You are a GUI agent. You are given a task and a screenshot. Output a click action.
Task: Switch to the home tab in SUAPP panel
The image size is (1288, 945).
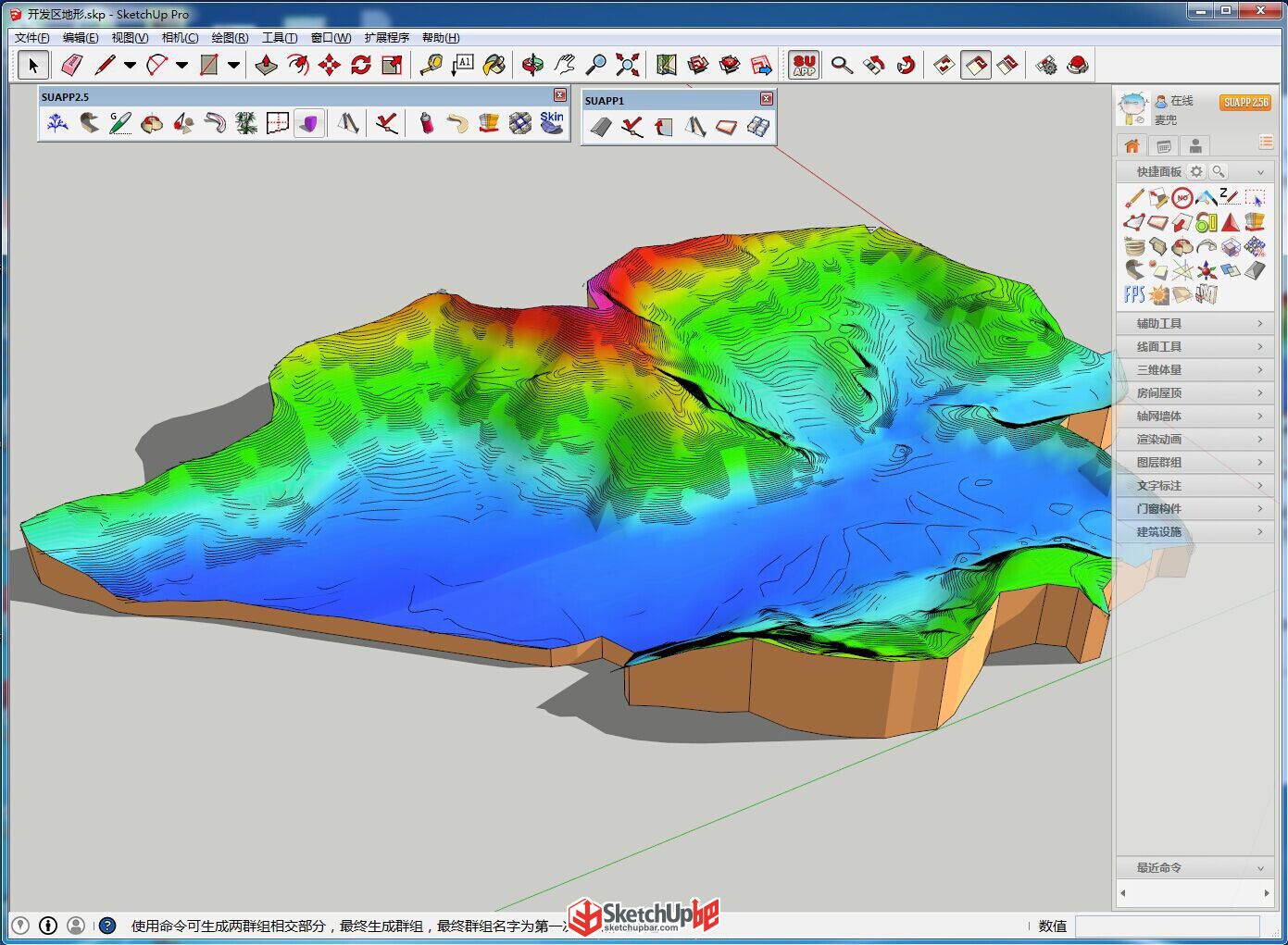click(x=1132, y=145)
